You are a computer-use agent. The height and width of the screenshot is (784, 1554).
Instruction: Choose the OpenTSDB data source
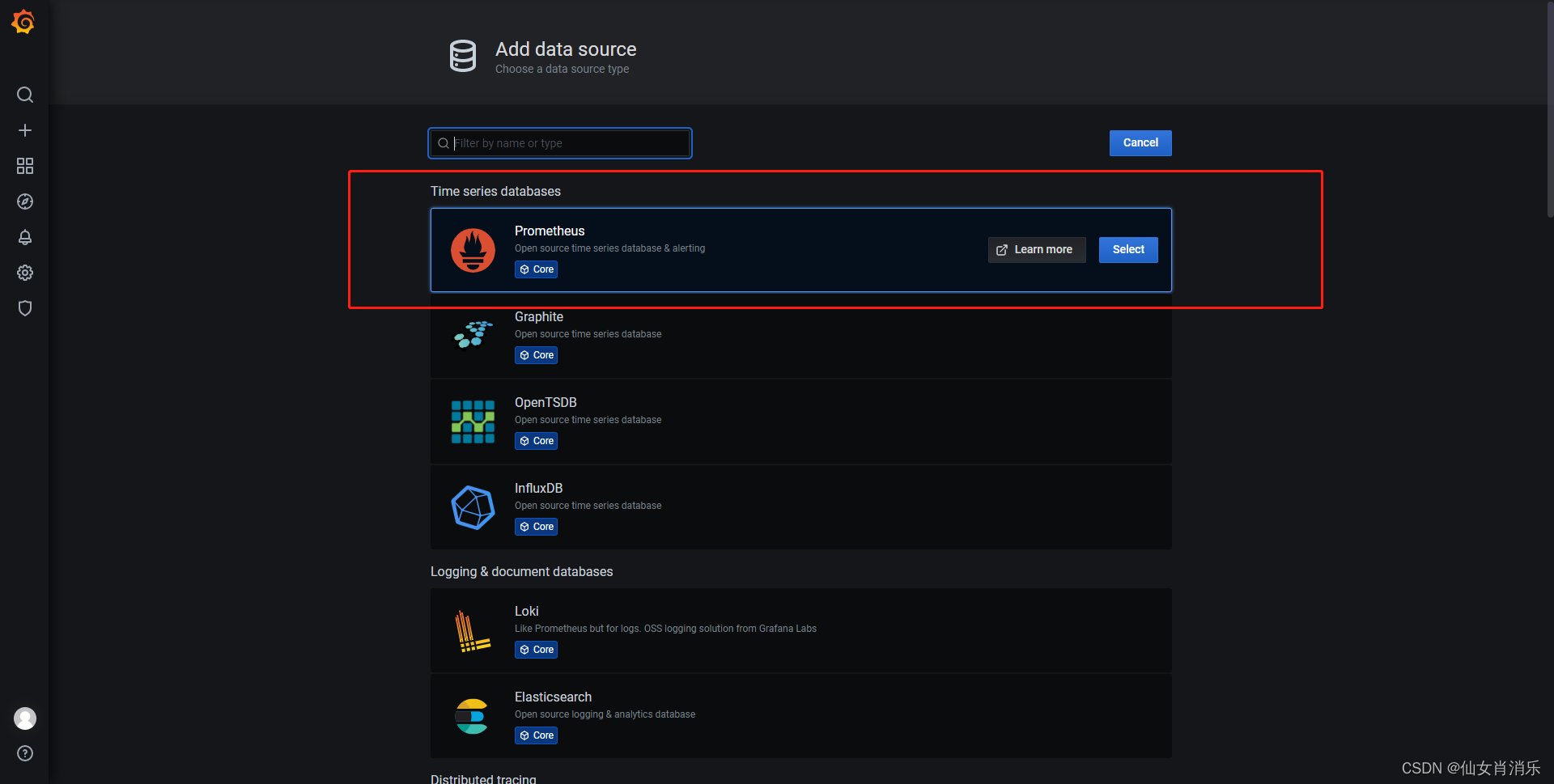pyautogui.click(x=801, y=422)
